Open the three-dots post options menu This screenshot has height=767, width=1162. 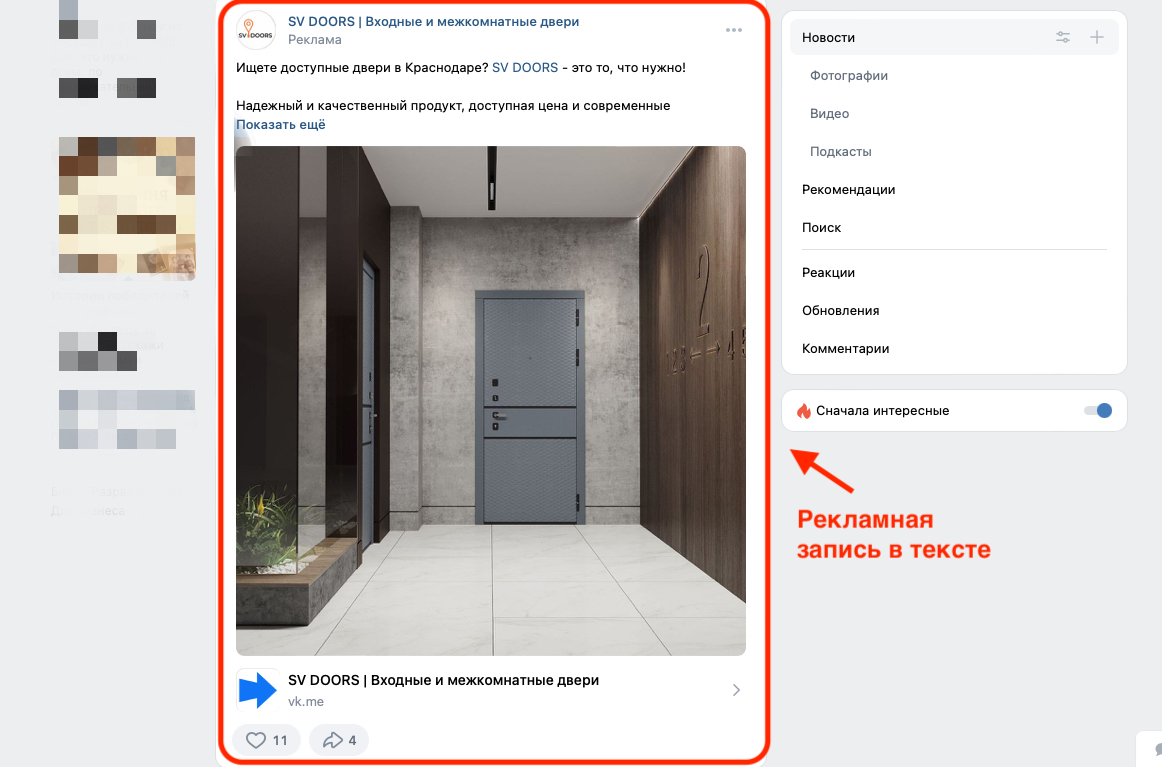pyautogui.click(x=734, y=30)
